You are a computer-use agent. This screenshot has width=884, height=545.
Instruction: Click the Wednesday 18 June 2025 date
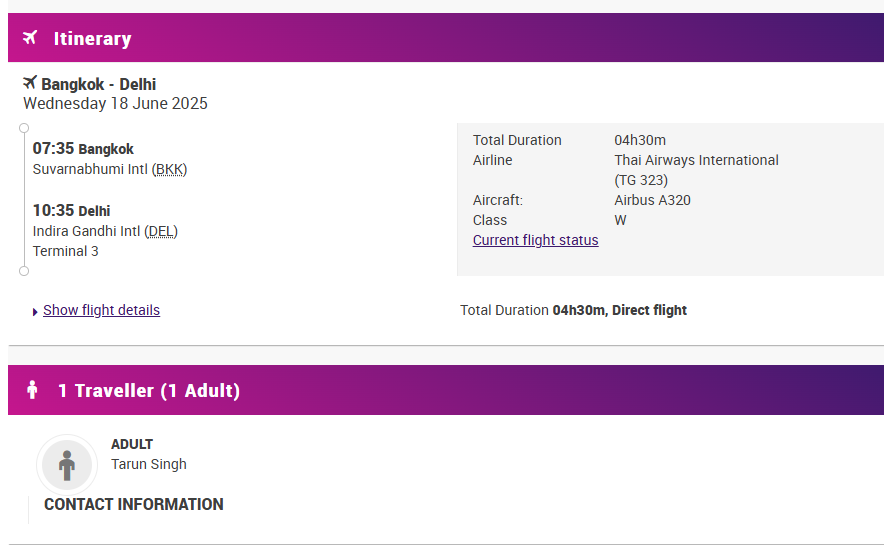tap(115, 103)
